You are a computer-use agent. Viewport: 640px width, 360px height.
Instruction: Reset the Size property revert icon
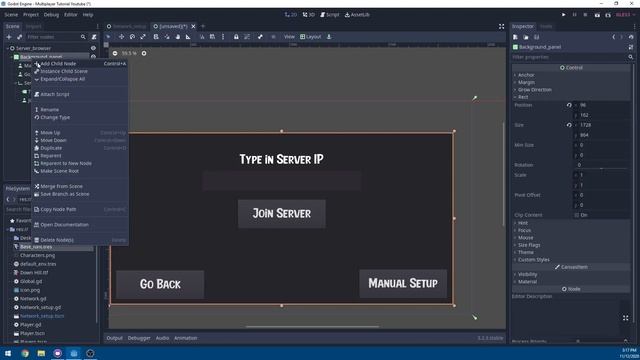pyautogui.click(x=569, y=125)
